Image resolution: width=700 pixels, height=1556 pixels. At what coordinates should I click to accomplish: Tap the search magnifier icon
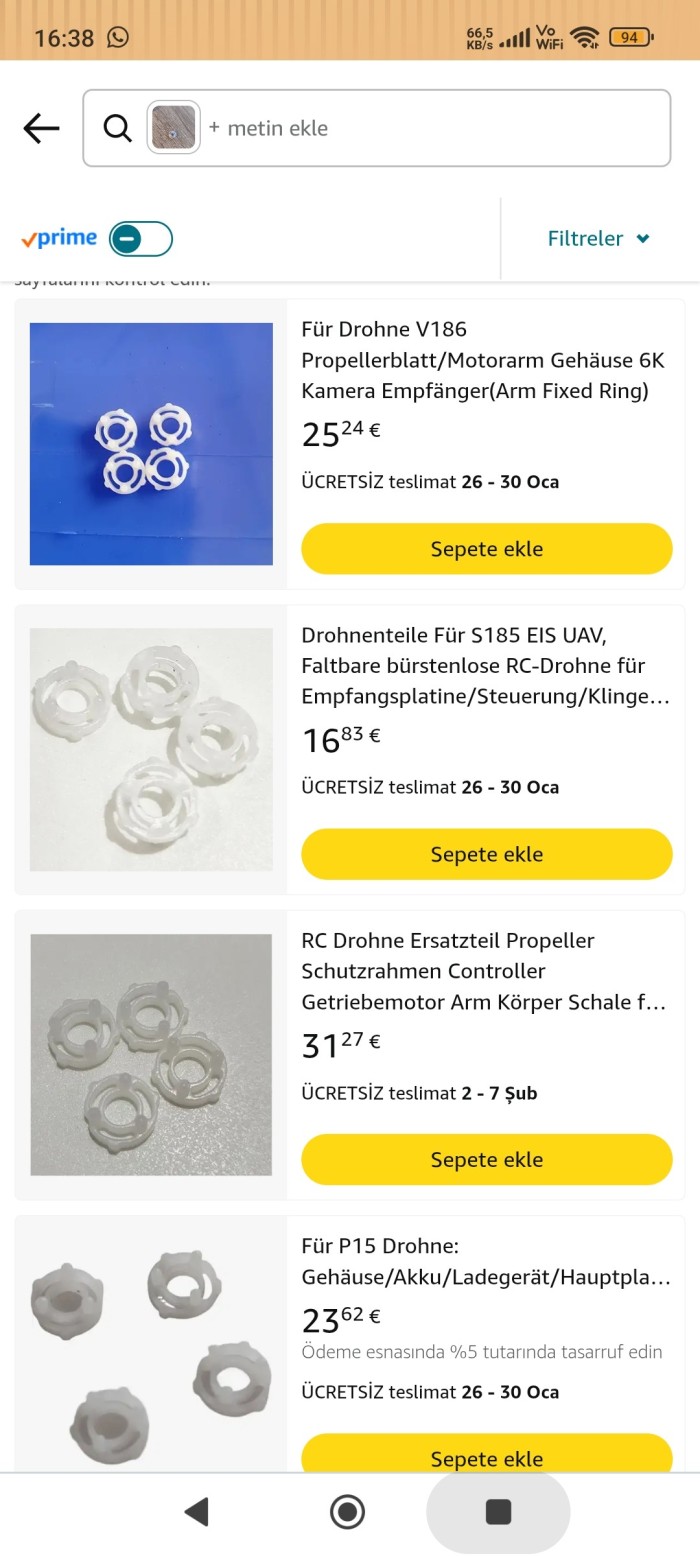(x=118, y=128)
